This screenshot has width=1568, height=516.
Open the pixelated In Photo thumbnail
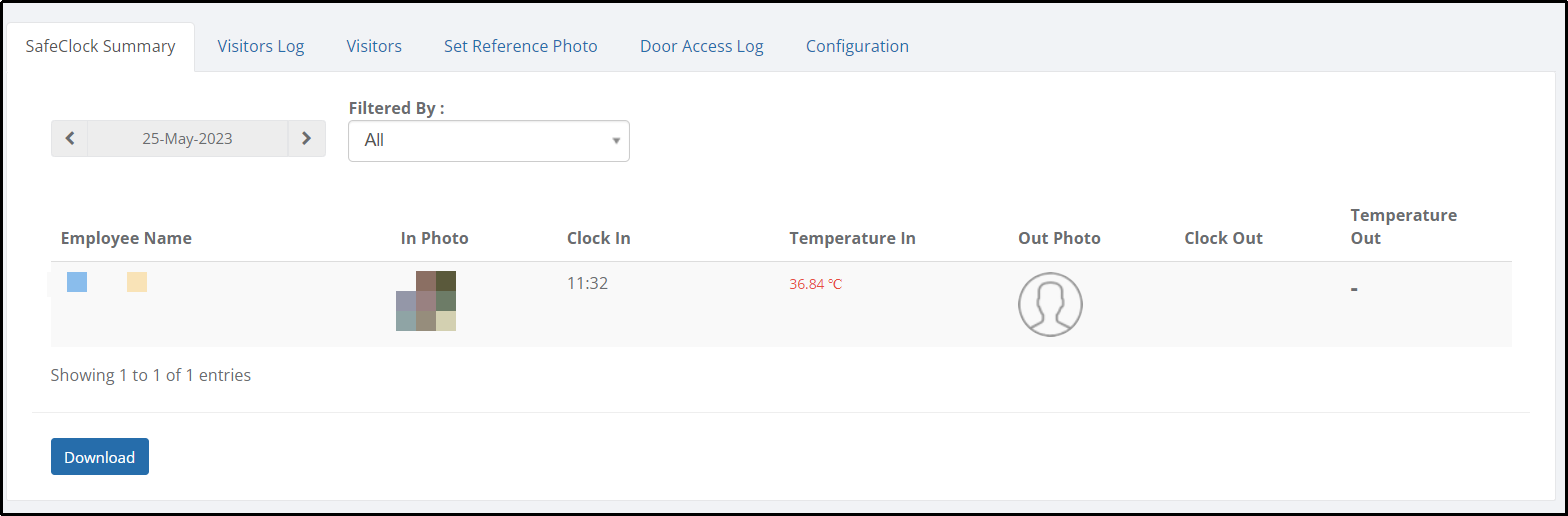(426, 301)
